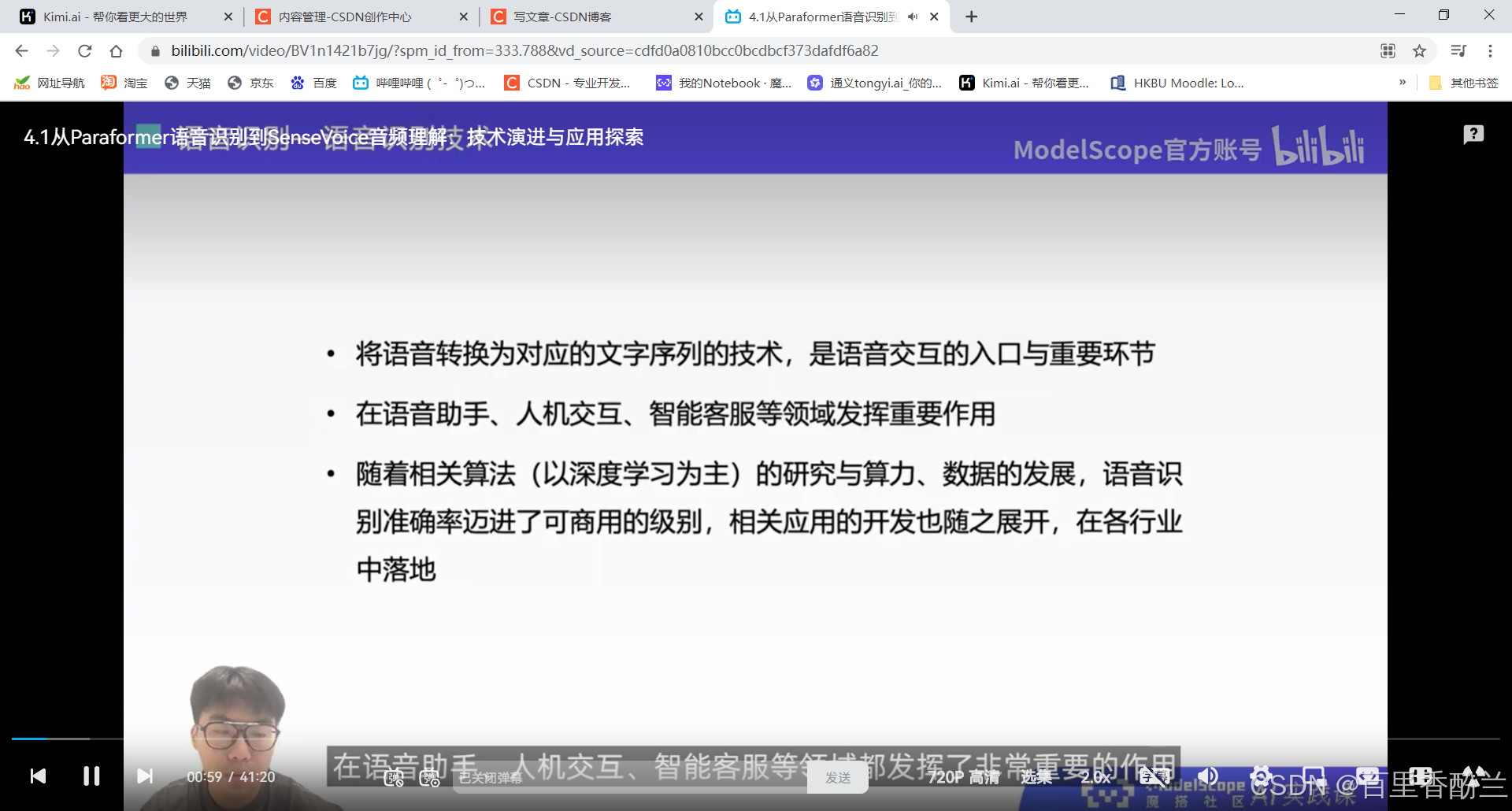
Task: Skip to the previous video episode
Action: click(x=38, y=776)
